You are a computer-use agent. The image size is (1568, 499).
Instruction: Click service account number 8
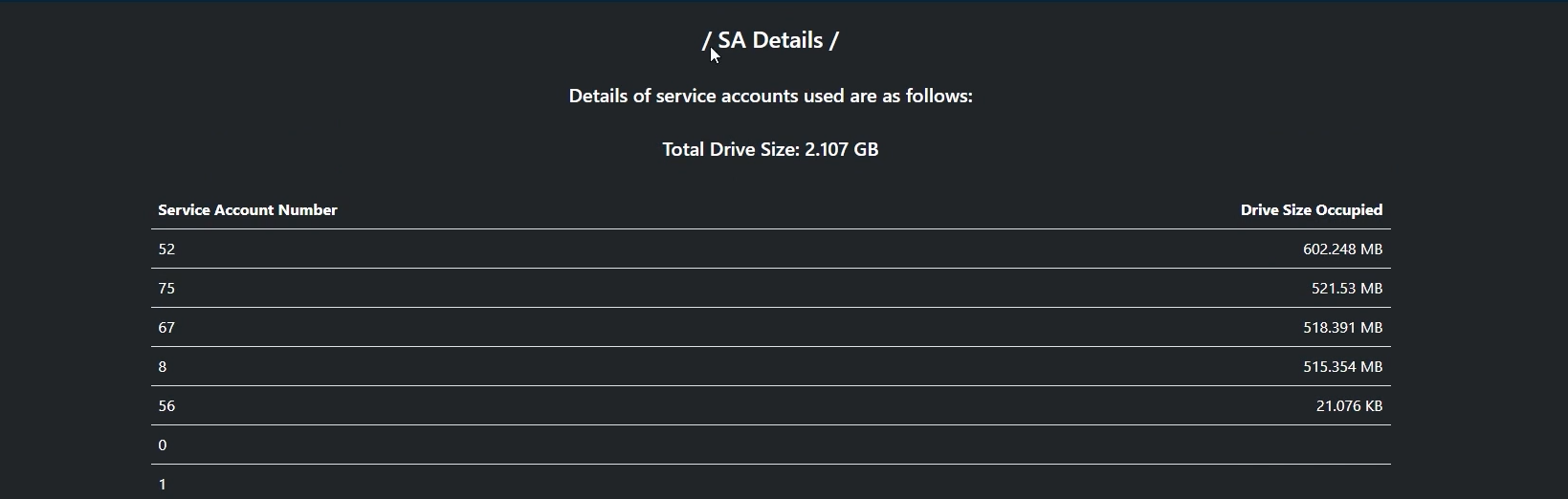click(x=163, y=367)
